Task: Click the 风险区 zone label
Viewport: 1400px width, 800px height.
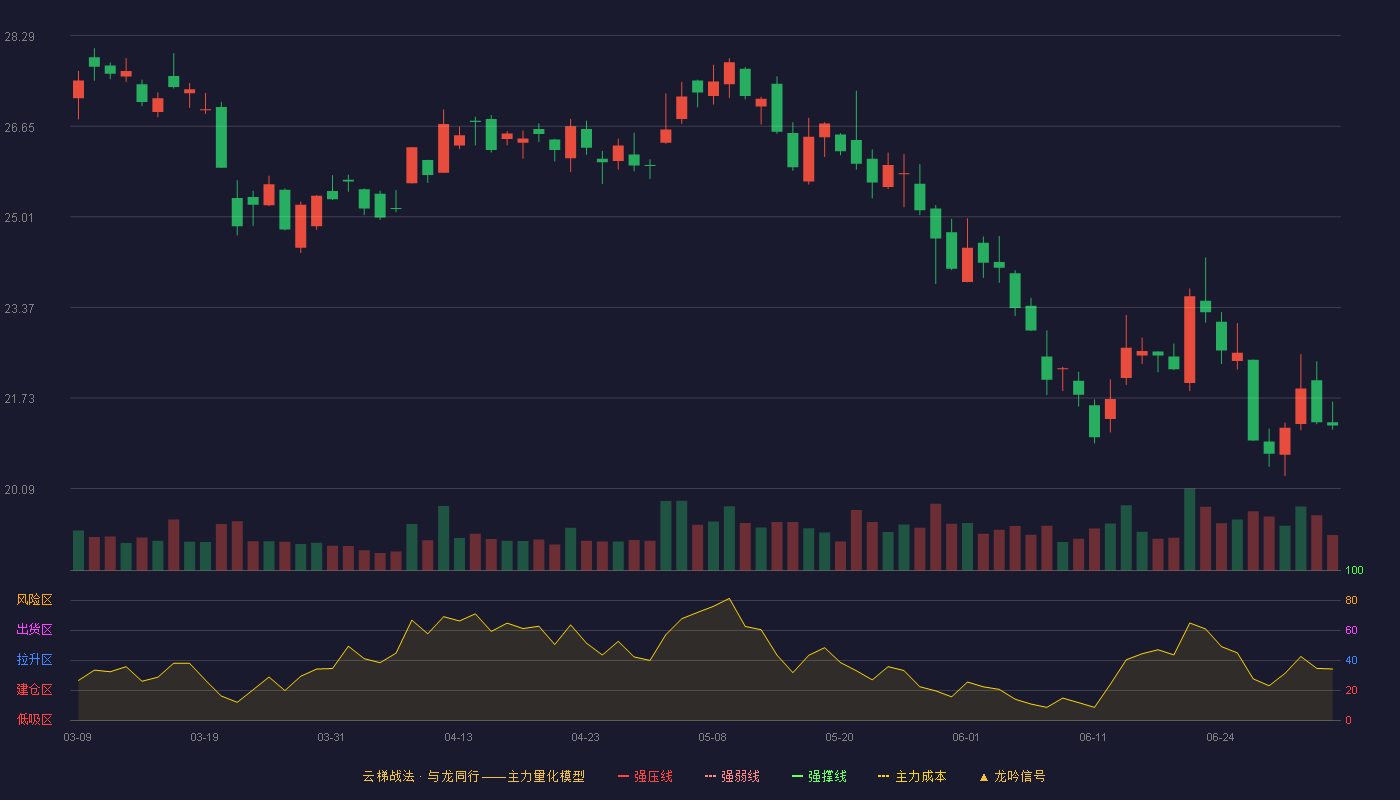Action: coord(35,600)
